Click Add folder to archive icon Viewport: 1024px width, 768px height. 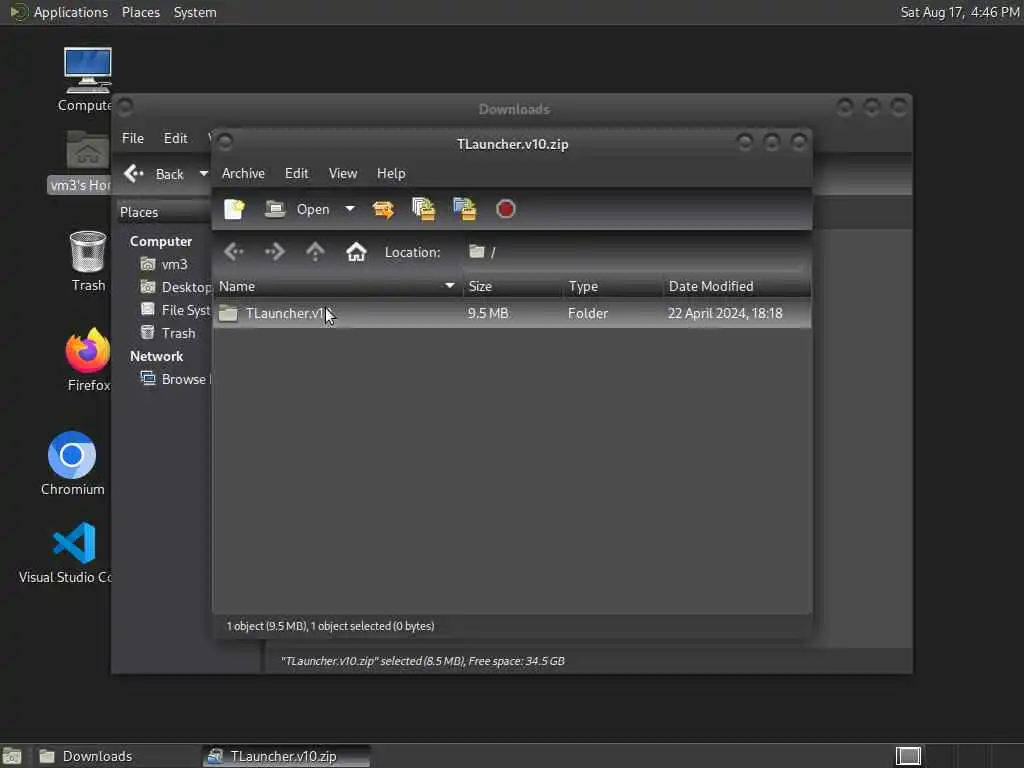[465, 209]
